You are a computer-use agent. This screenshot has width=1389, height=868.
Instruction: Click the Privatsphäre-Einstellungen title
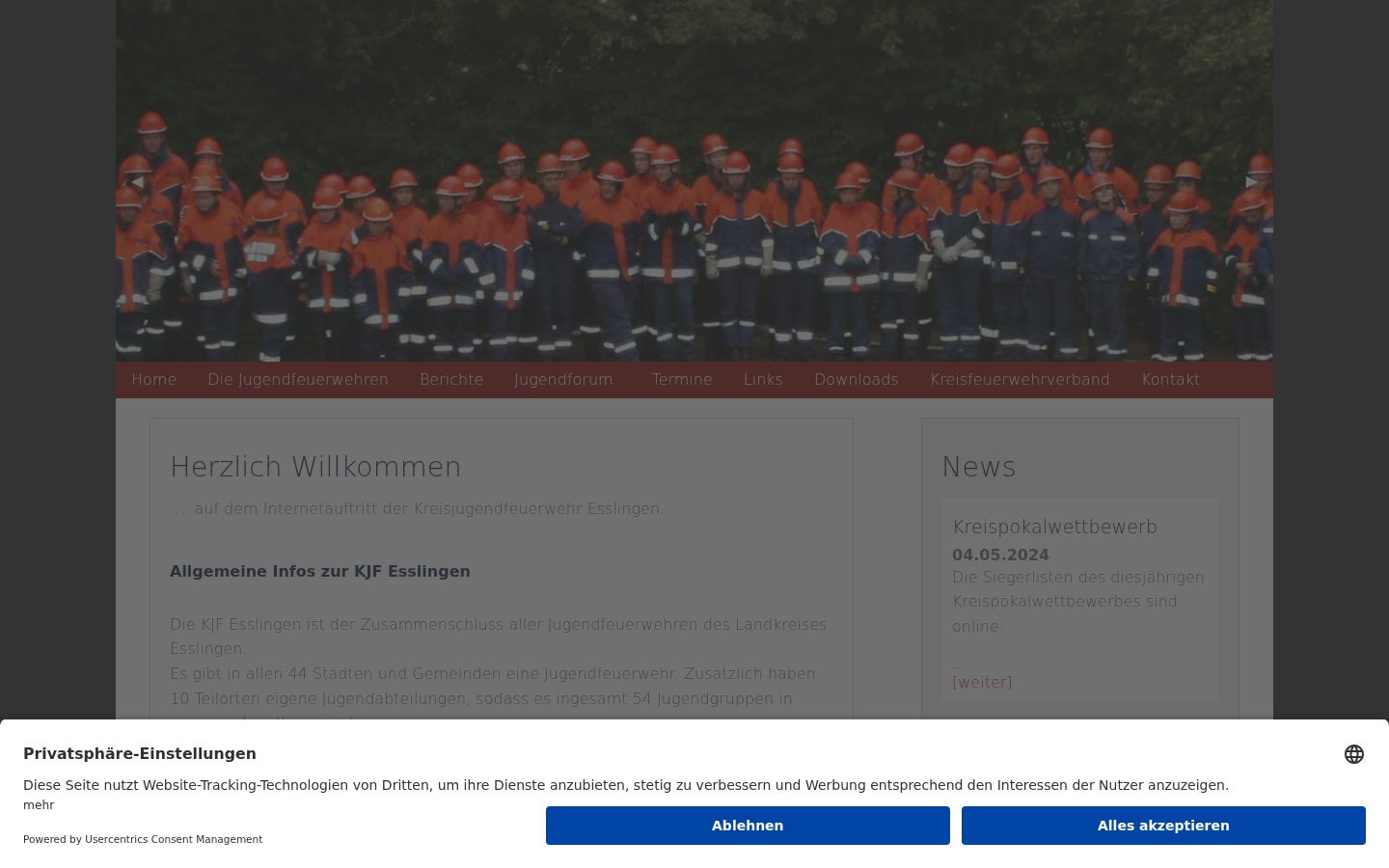point(140,754)
